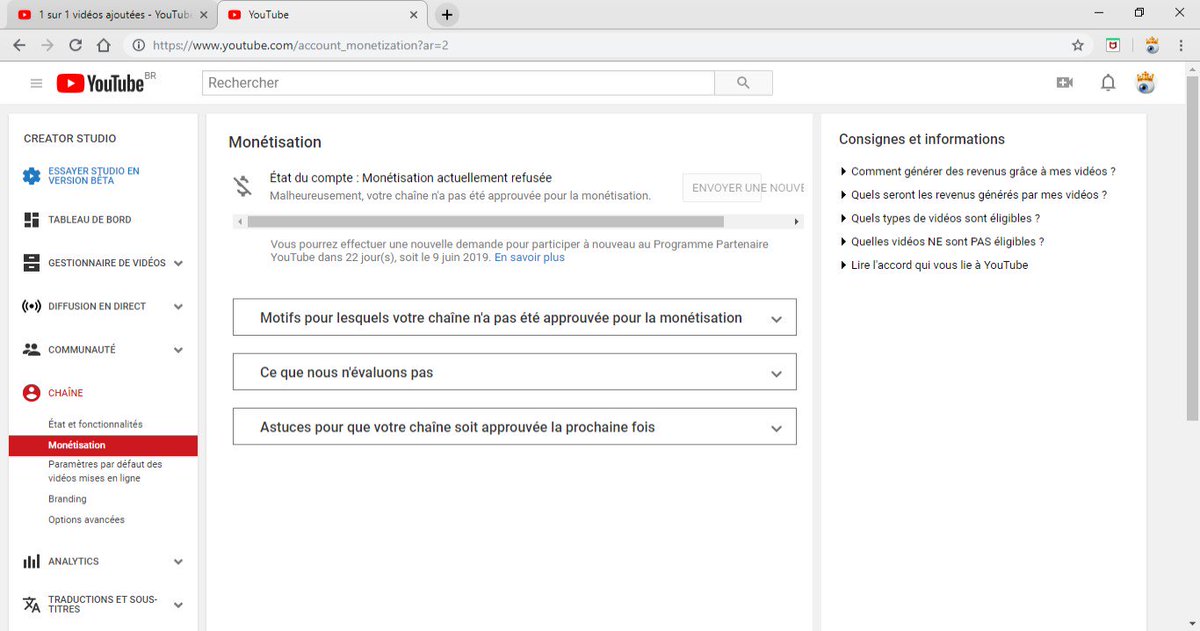Image resolution: width=1200 pixels, height=631 pixels.
Task: Click Envoyer une nouvelle demande button
Action: 744,187
